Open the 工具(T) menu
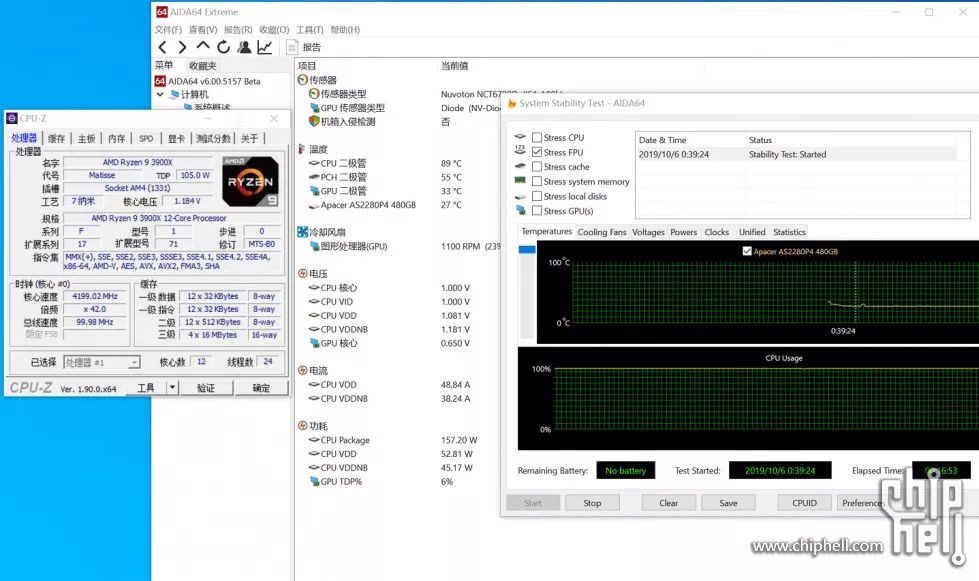Image resolution: width=979 pixels, height=581 pixels. (x=310, y=29)
